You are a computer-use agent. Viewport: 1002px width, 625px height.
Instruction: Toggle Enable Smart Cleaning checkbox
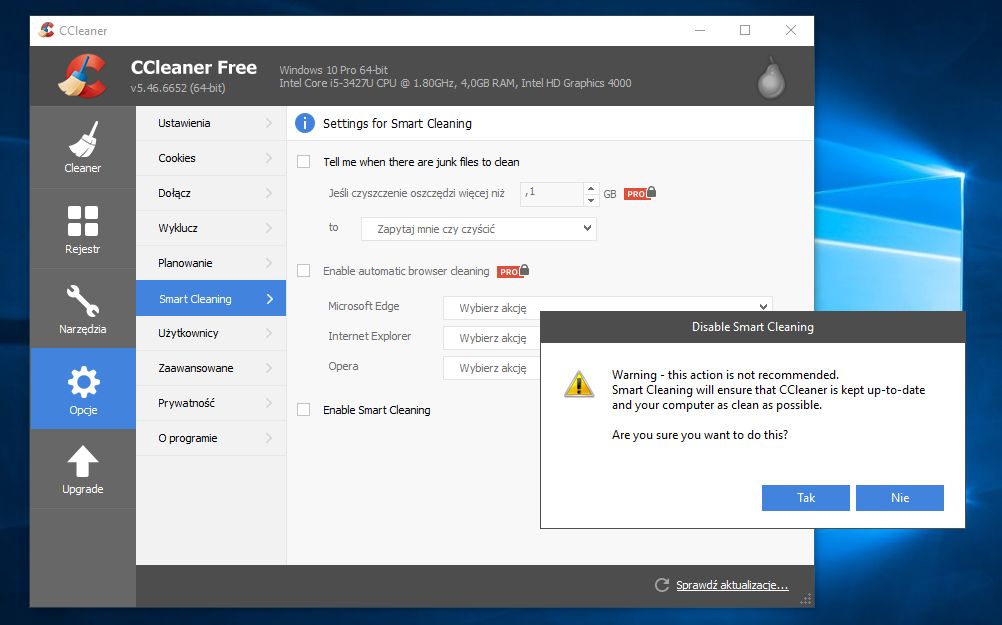304,410
